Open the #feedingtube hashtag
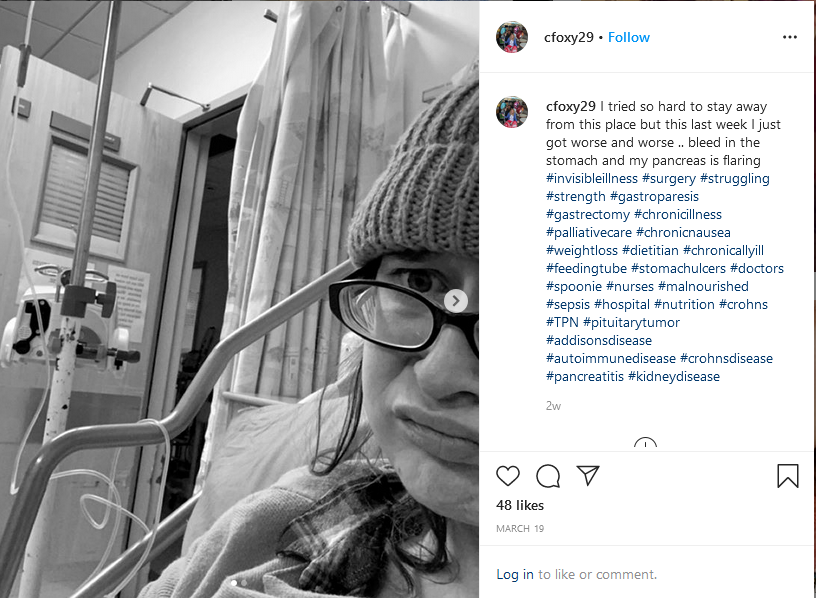Image resolution: width=816 pixels, height=598 pixels. coord(586,269)
